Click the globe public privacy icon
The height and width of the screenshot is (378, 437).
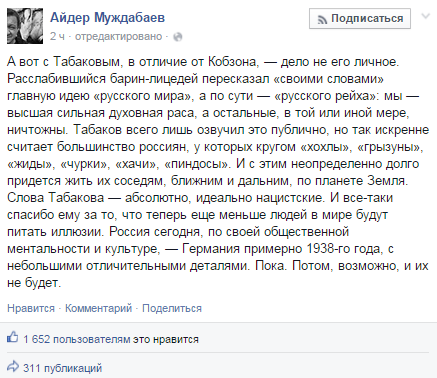[178, 37]
